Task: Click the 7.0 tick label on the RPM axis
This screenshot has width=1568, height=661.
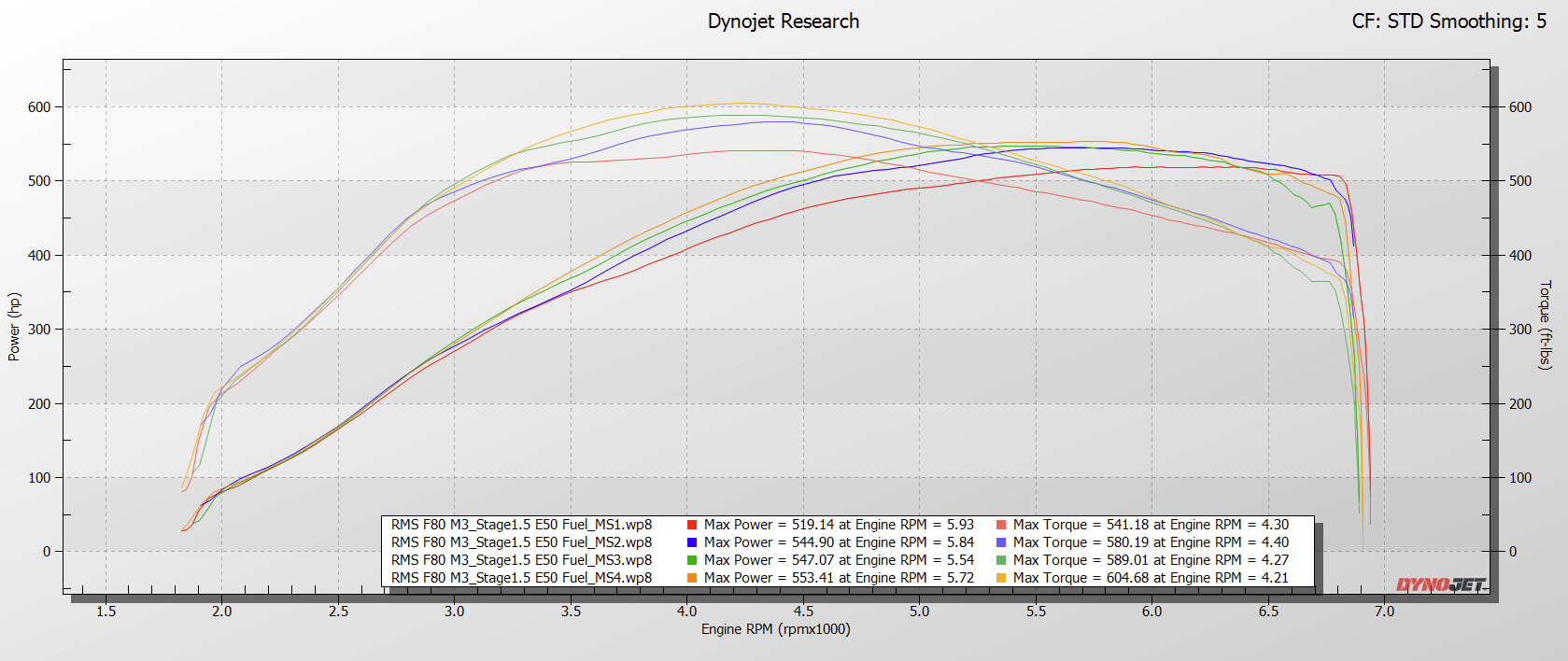Action: pos(1384,612)
